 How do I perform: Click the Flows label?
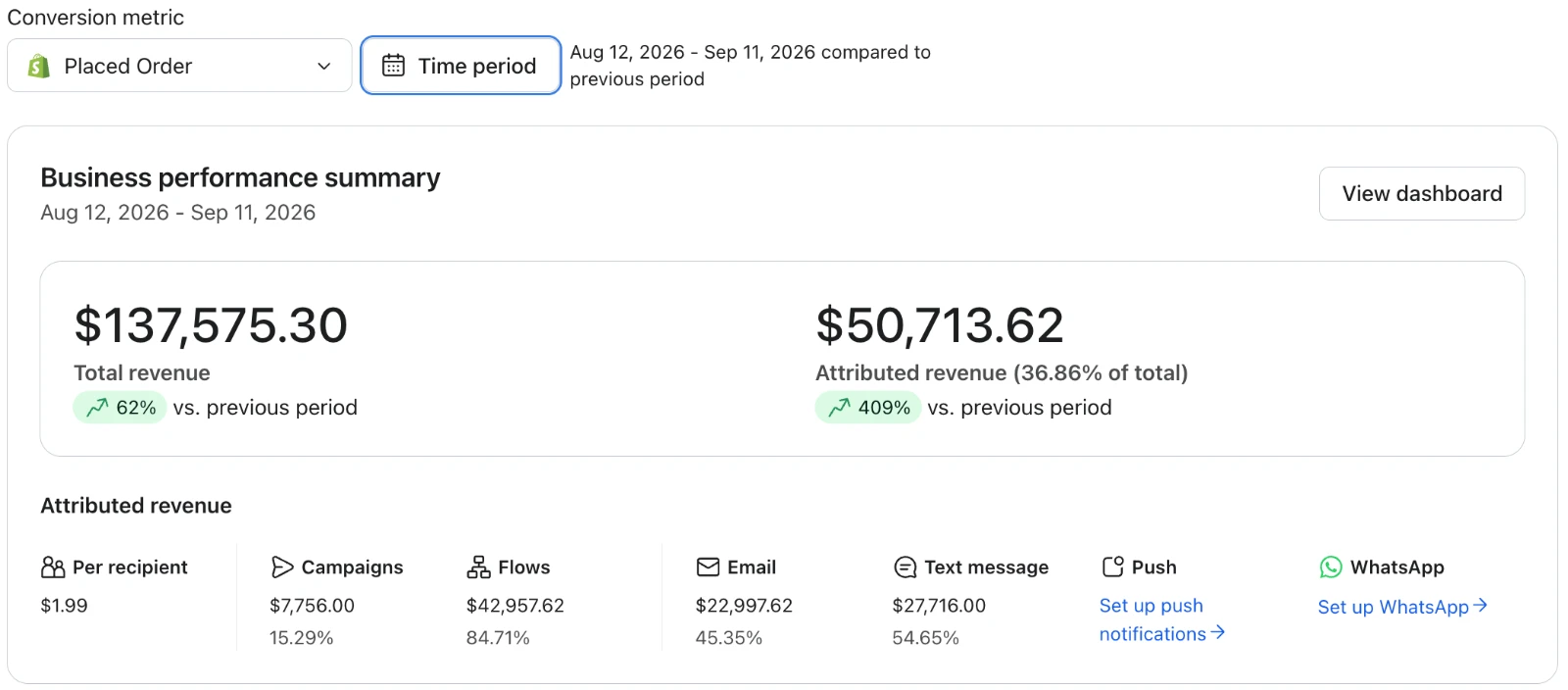[x=524, y=567]
